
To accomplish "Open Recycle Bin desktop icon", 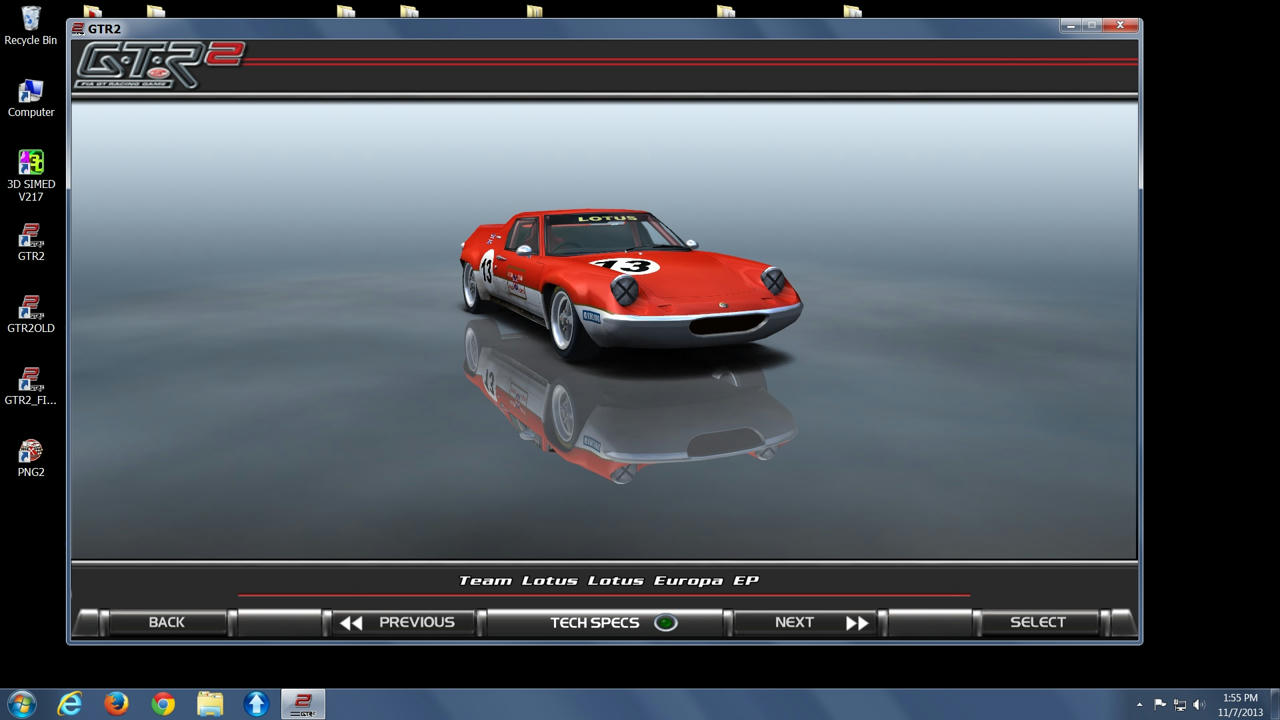I will (x=31, y=26).
